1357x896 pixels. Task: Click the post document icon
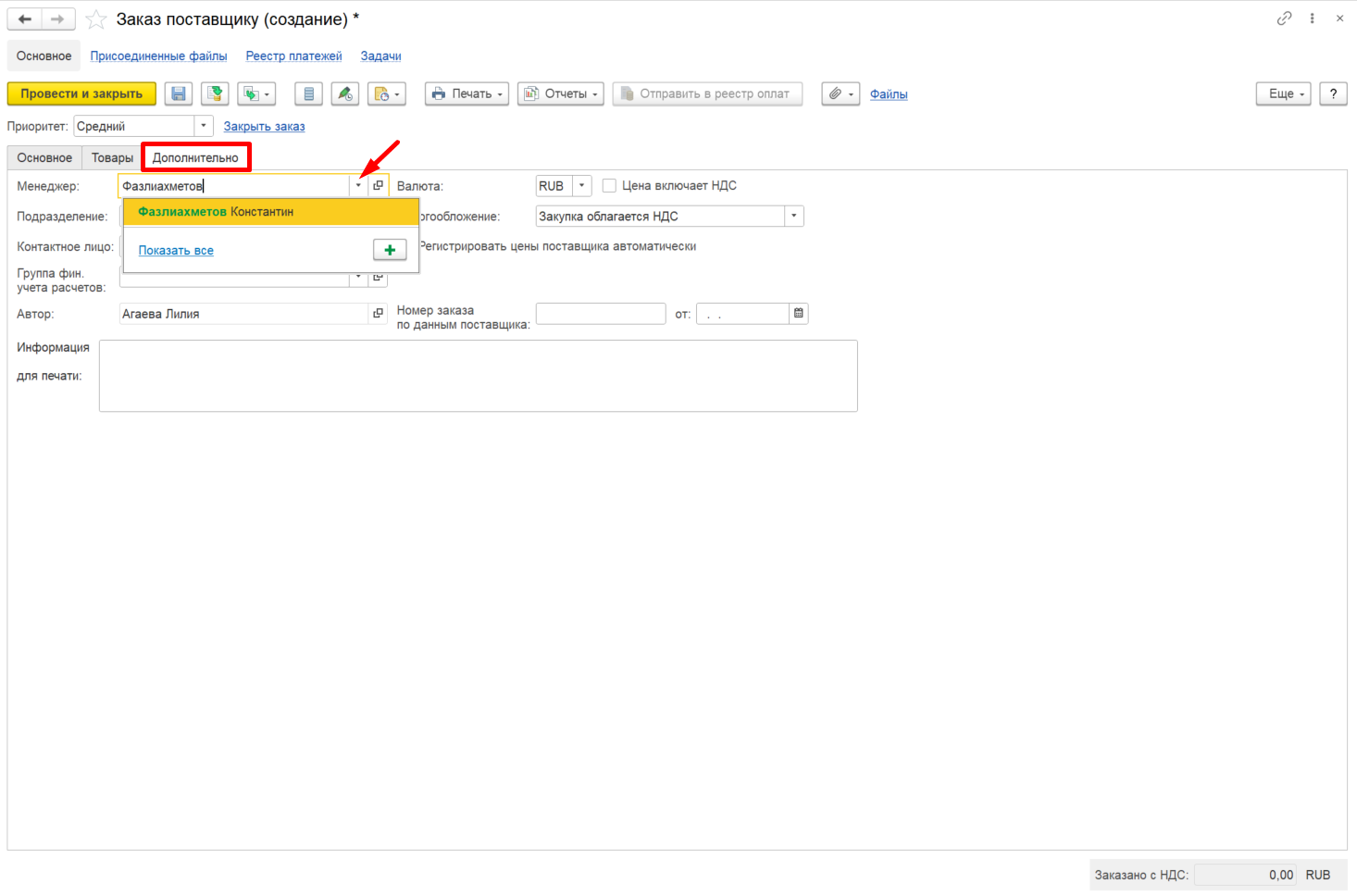coord(215,93)
